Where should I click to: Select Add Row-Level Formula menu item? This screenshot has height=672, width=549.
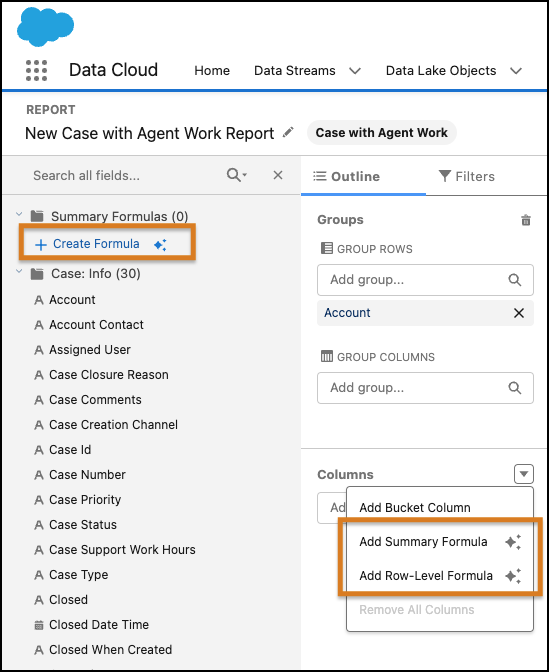pyautogui.click(x=440, y=576)
